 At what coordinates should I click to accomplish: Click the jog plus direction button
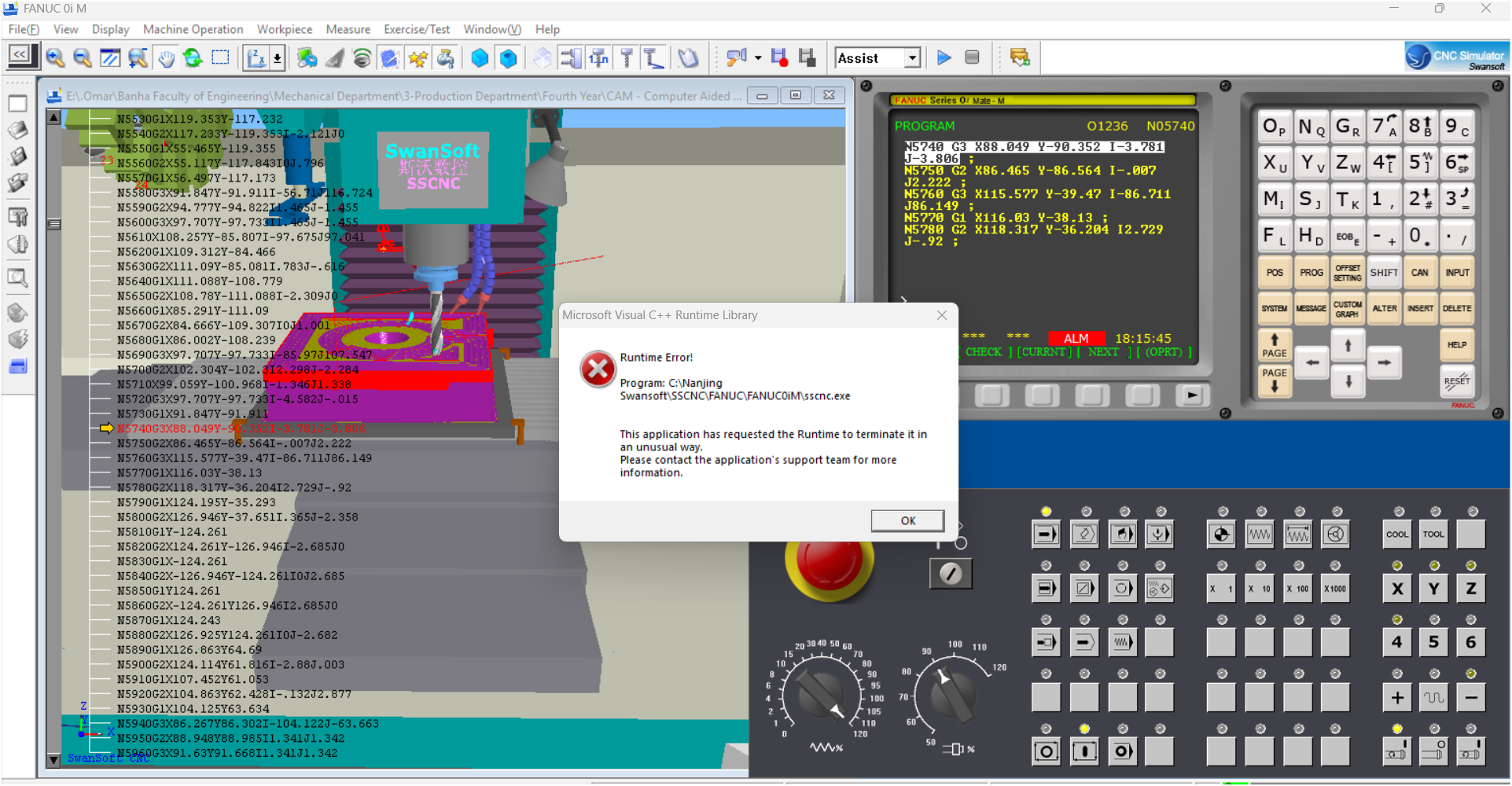point(1397,697)
